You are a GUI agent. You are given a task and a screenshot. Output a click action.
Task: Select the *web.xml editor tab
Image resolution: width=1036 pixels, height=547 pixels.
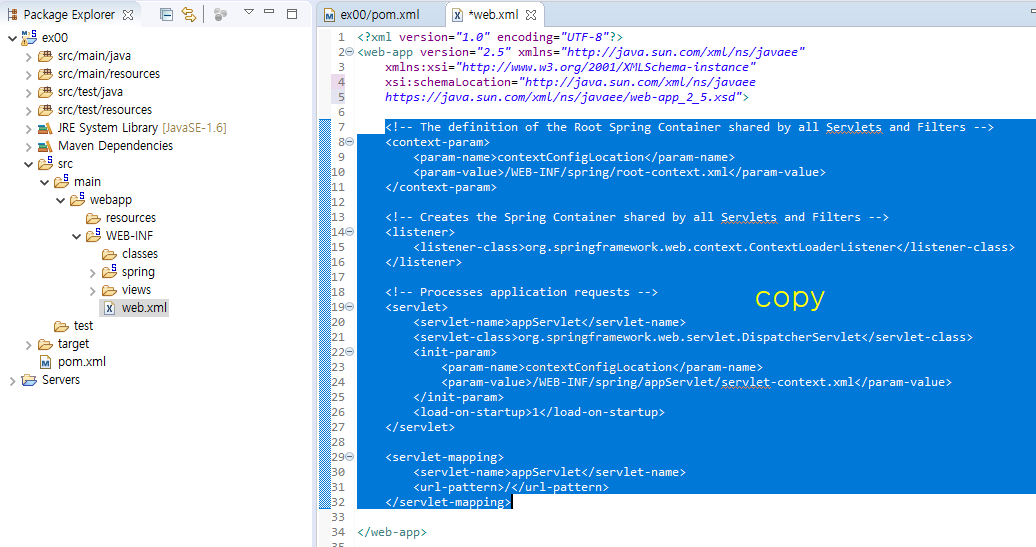click(494, 15)
